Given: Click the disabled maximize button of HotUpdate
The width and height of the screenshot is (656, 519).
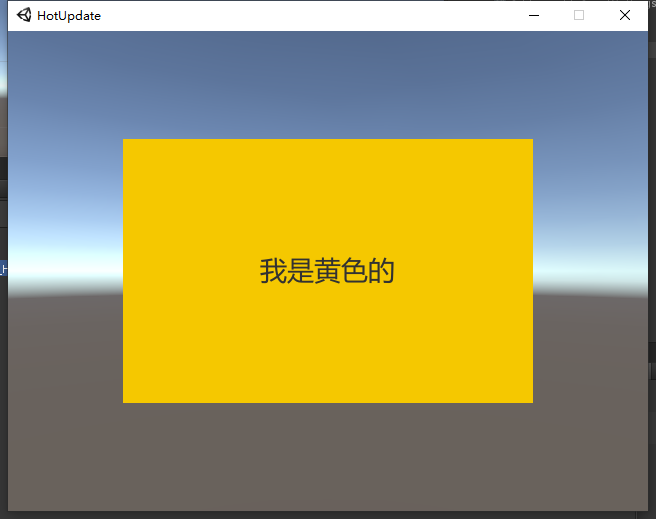Looking at the screenshot, I should [x=579, y=15].
